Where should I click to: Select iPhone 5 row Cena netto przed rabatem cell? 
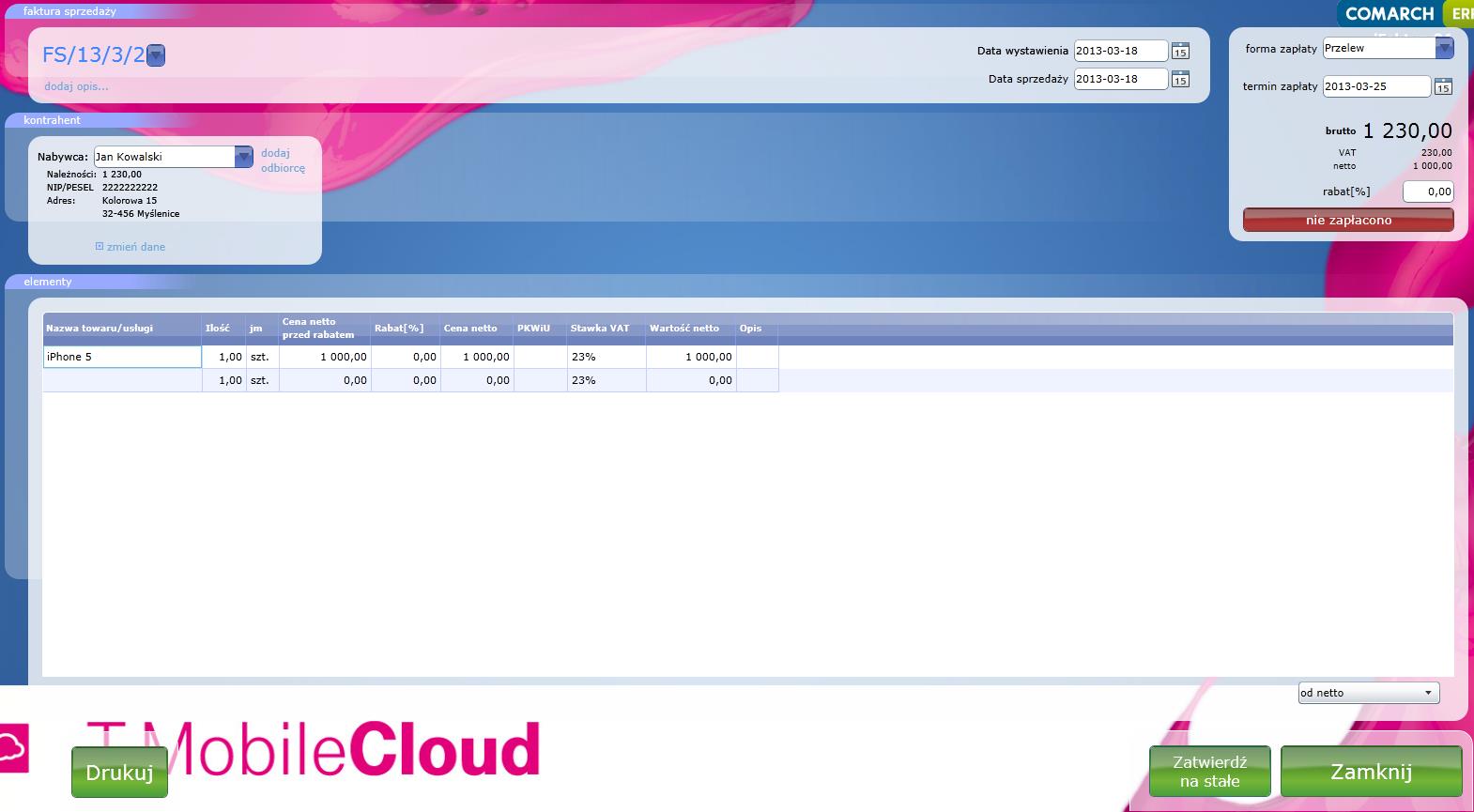(x=325, y=357)
